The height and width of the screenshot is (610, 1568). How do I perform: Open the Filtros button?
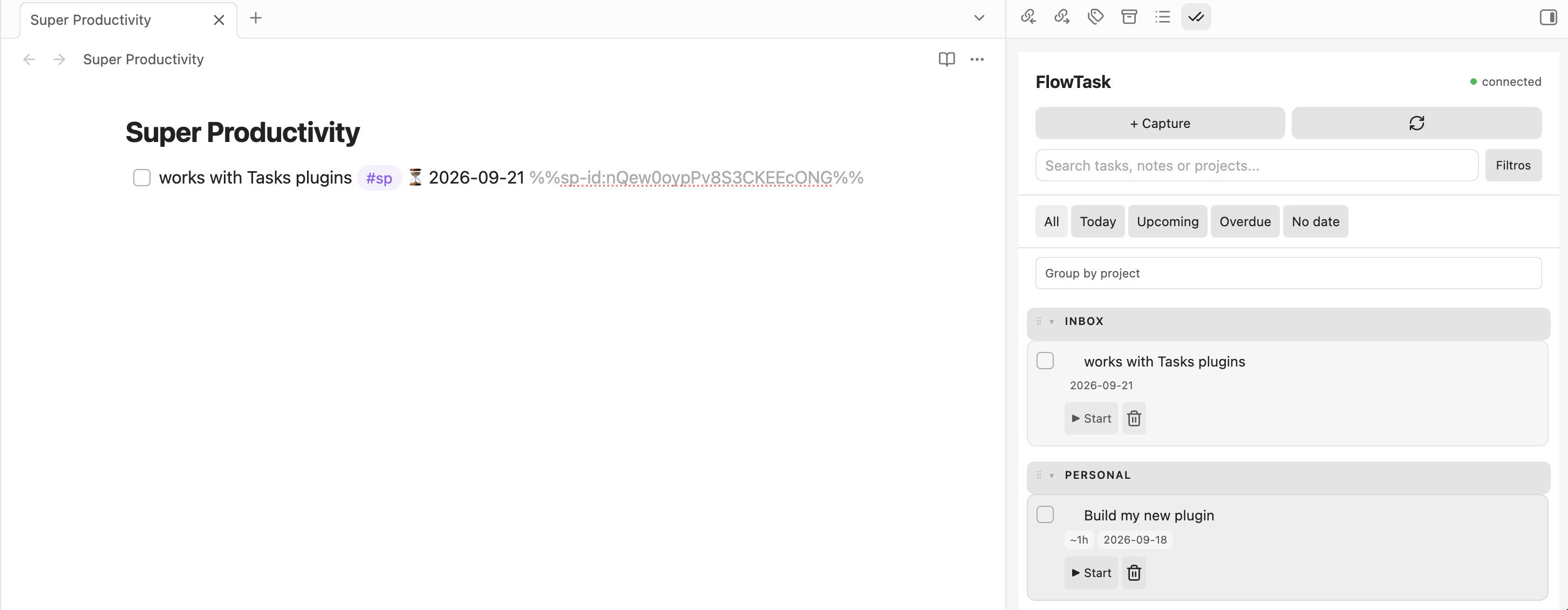[1513, 165]
